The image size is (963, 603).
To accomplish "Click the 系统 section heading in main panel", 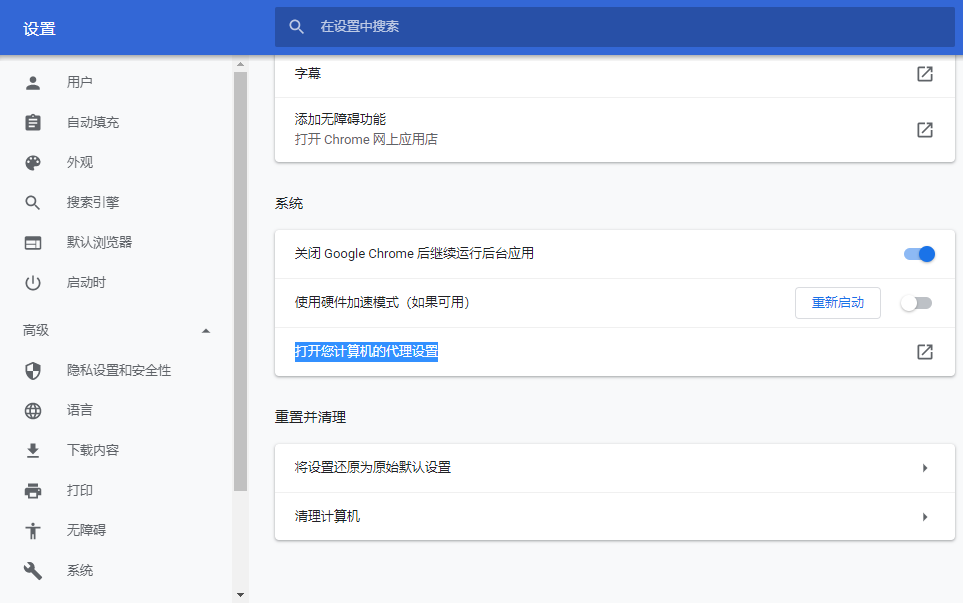I will 289,203.
